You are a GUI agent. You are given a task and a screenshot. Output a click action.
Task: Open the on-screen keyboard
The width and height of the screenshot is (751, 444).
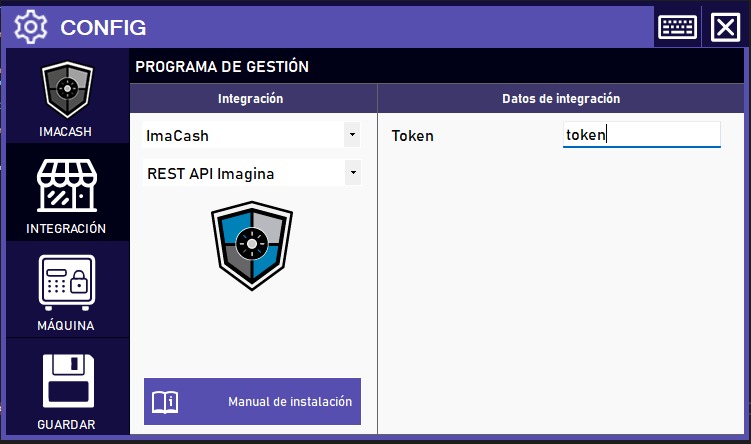click(x=677, y=27)
